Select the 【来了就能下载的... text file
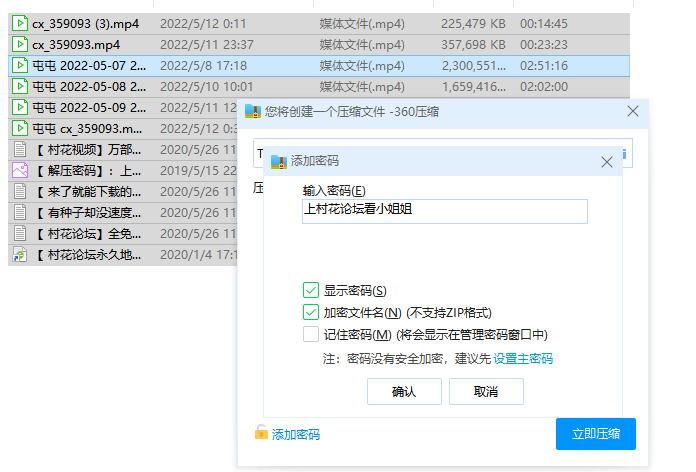 pos(90,191)
